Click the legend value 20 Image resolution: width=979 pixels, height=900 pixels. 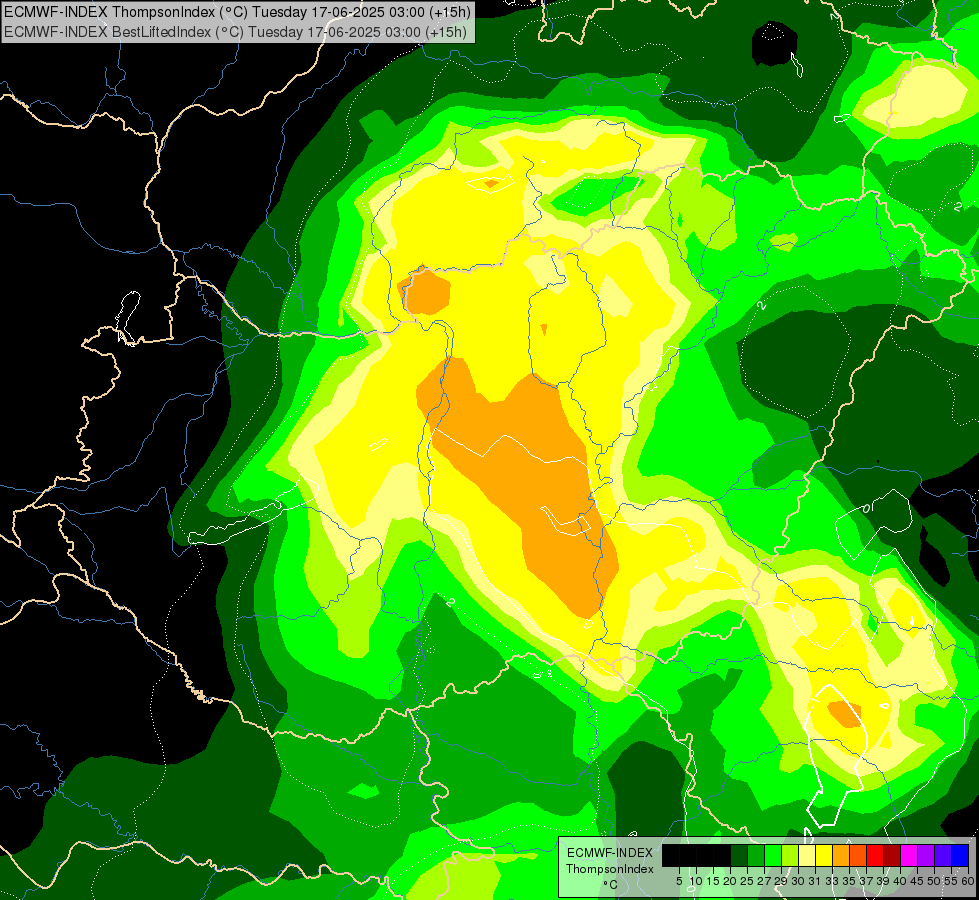(731, 881)
